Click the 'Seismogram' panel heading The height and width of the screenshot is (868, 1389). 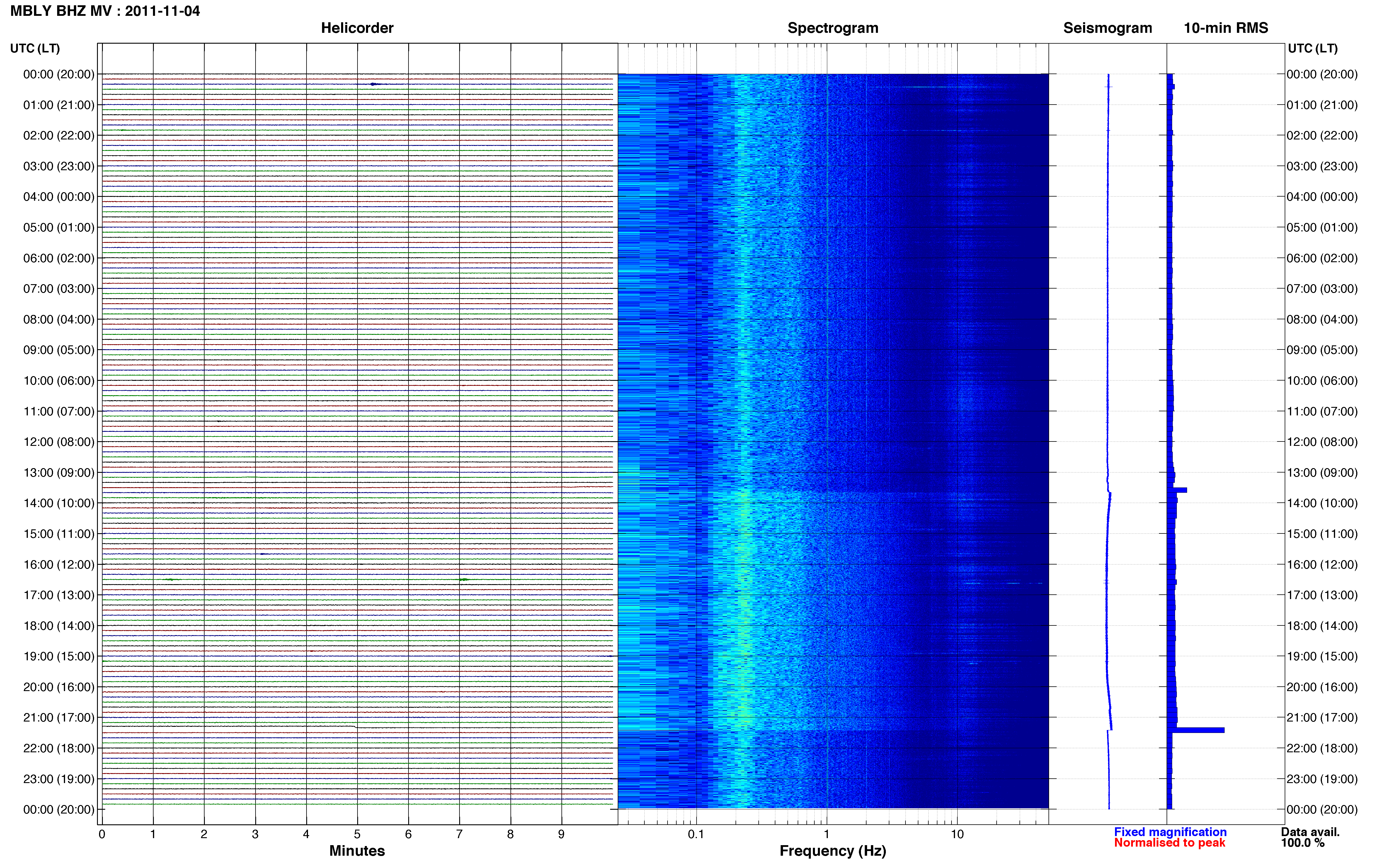pos(1108,28)
